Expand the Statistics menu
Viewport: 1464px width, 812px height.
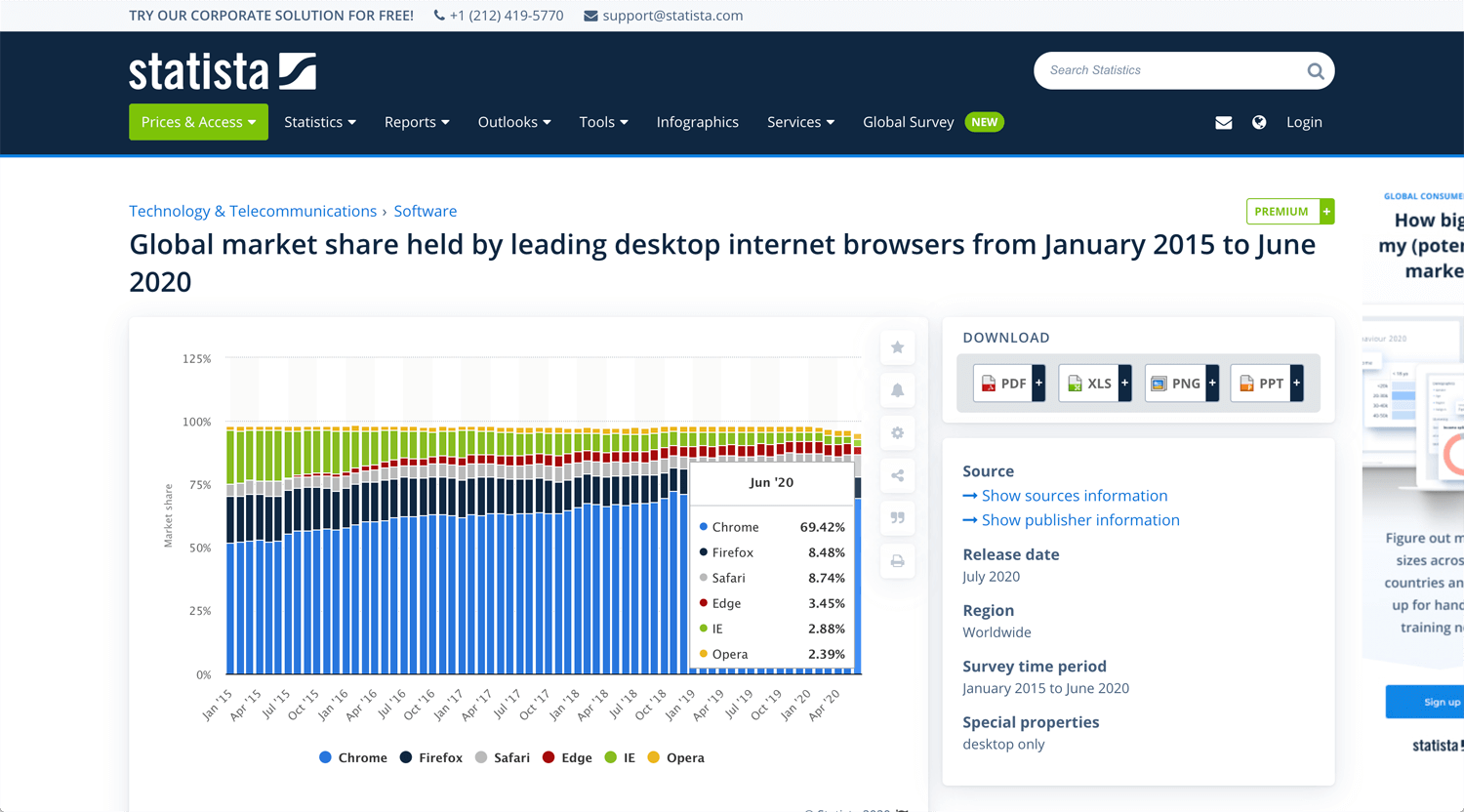click(320, 122)
